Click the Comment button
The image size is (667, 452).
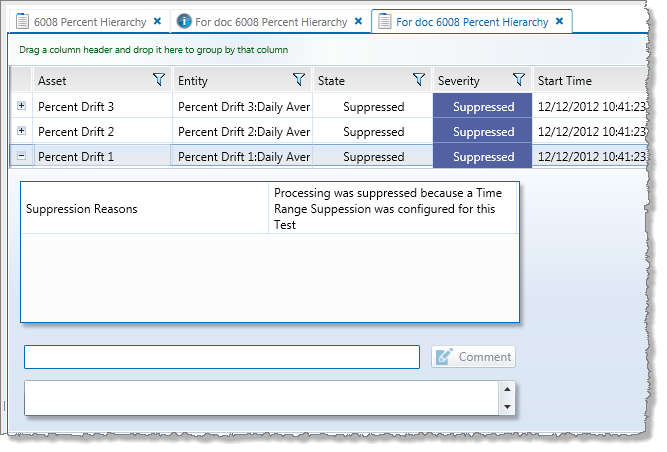(x=474, y=357)
